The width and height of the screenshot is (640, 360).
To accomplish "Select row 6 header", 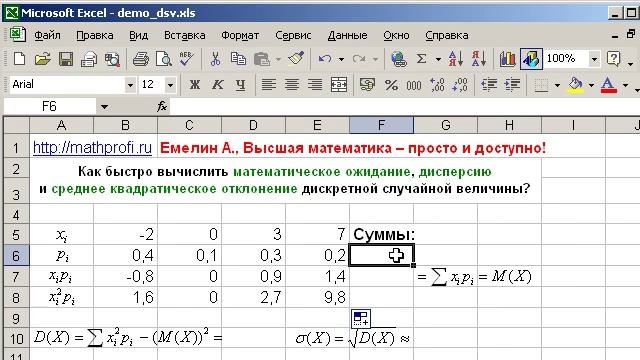I will pos(16,256).
